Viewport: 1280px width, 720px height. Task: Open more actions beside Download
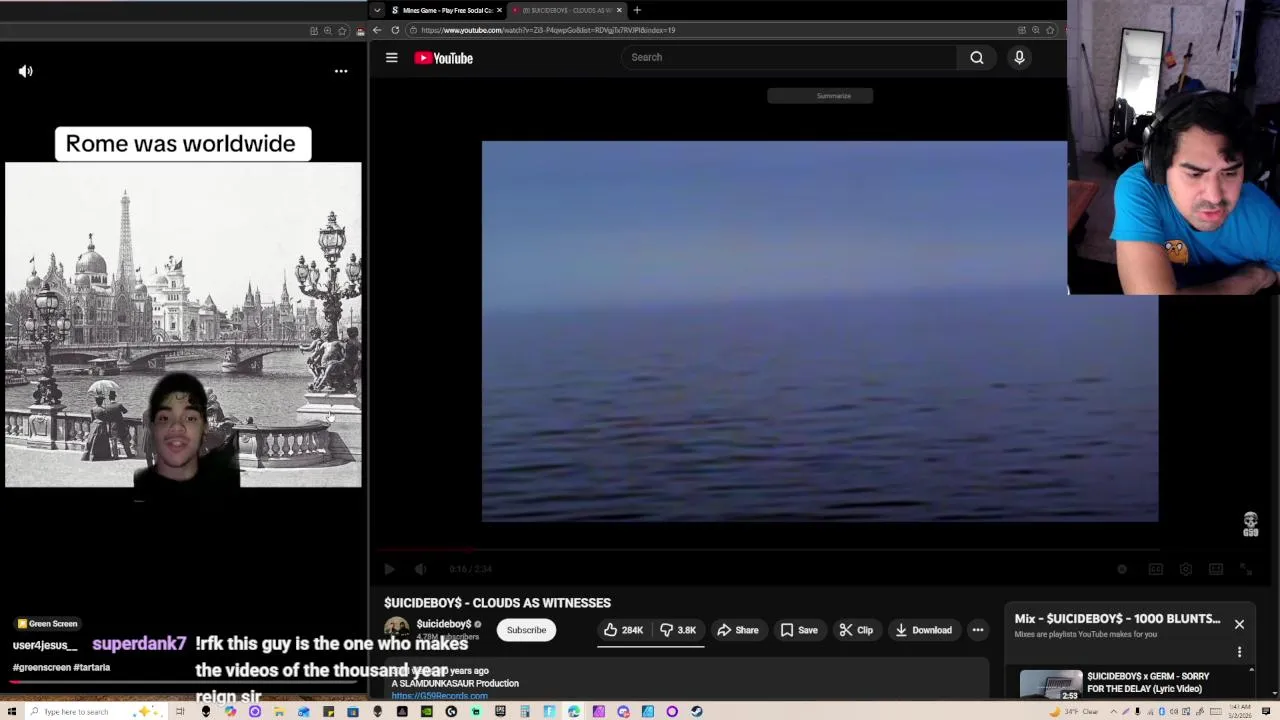978,630
